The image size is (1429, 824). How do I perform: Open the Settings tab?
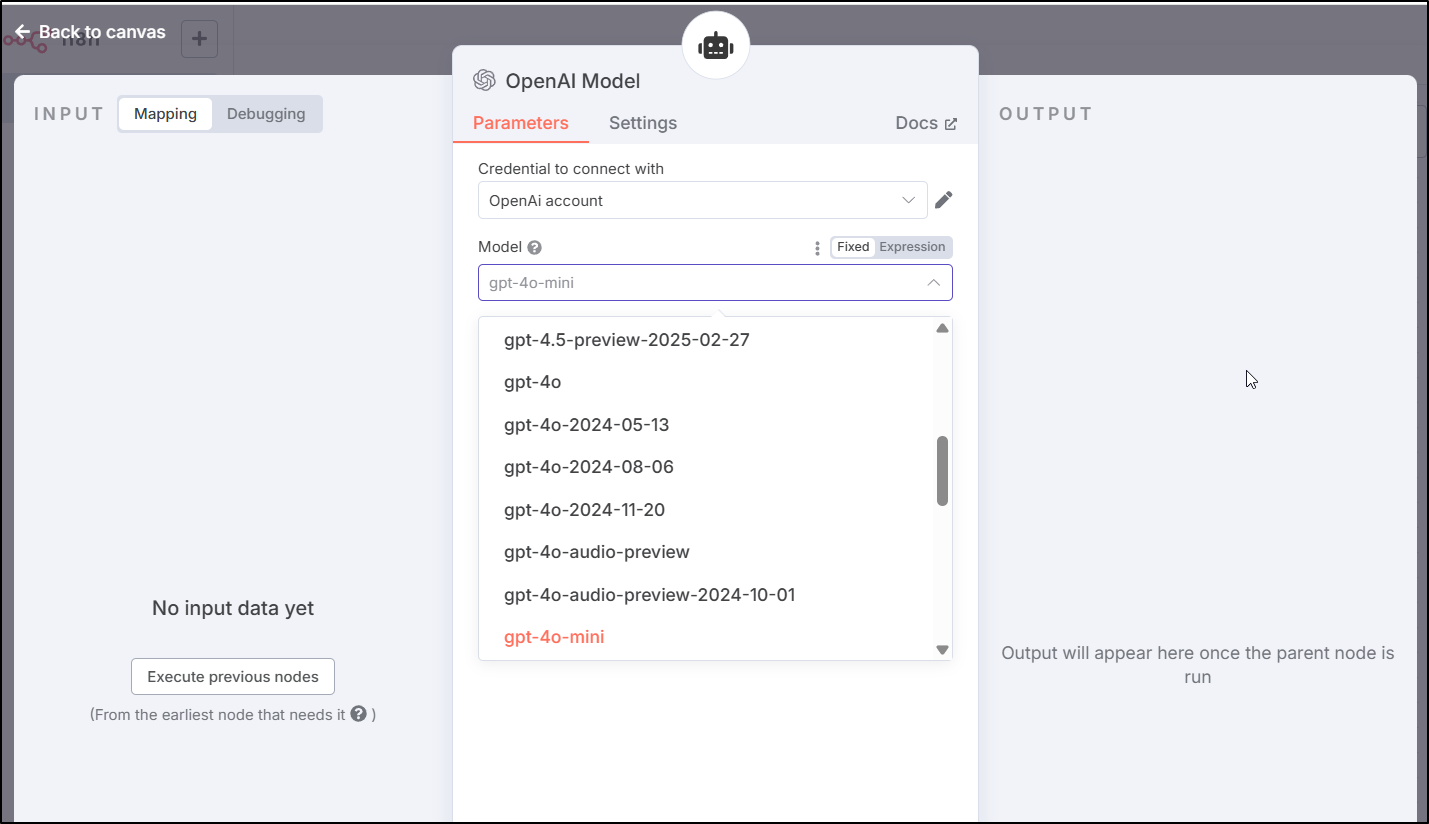643,123
